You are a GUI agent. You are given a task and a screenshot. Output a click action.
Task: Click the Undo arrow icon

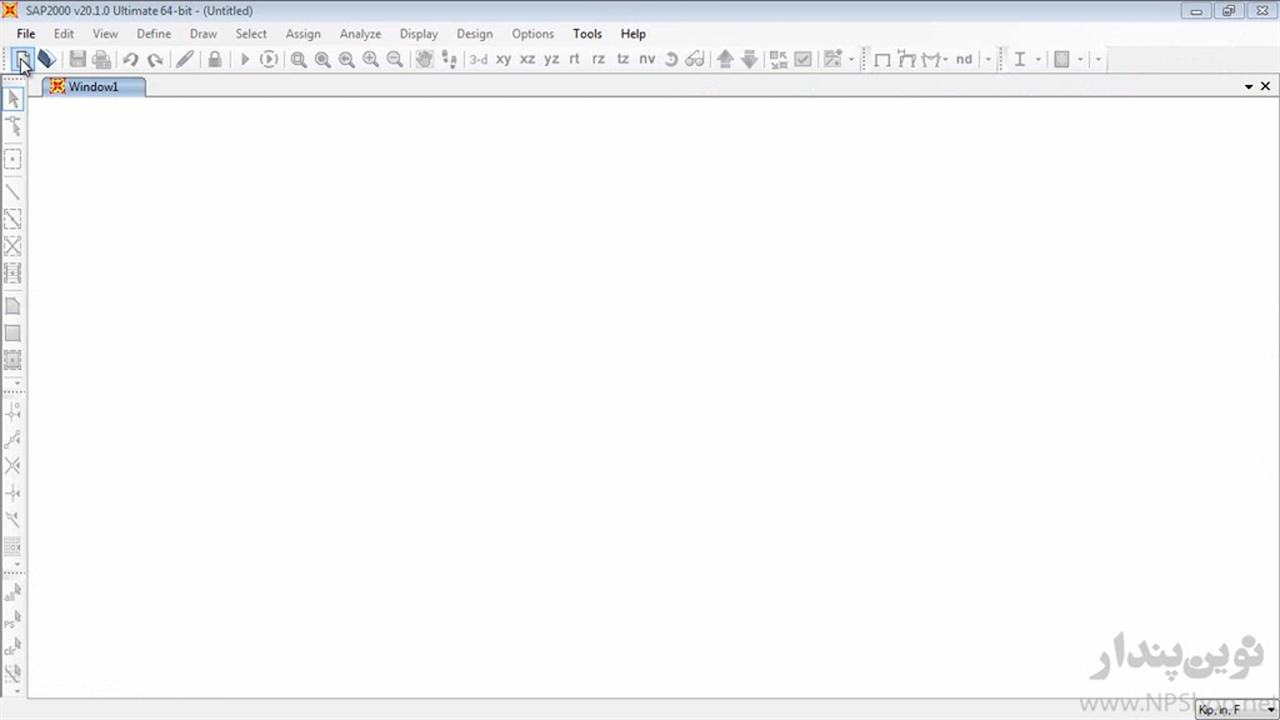130,60
